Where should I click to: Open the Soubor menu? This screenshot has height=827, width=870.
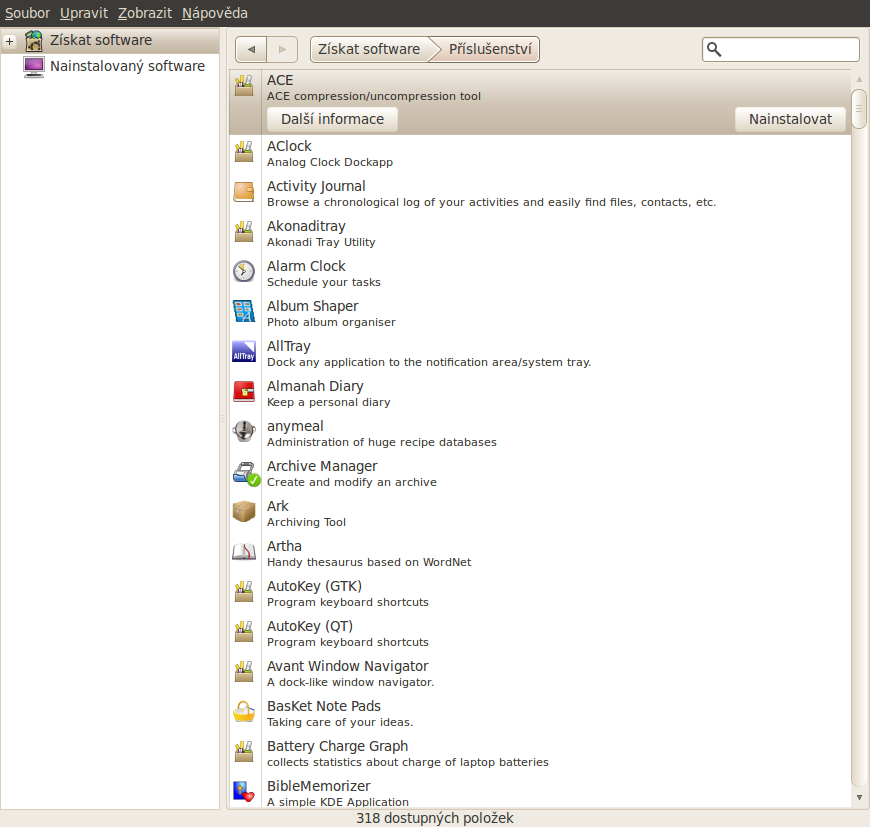point(27,13)
